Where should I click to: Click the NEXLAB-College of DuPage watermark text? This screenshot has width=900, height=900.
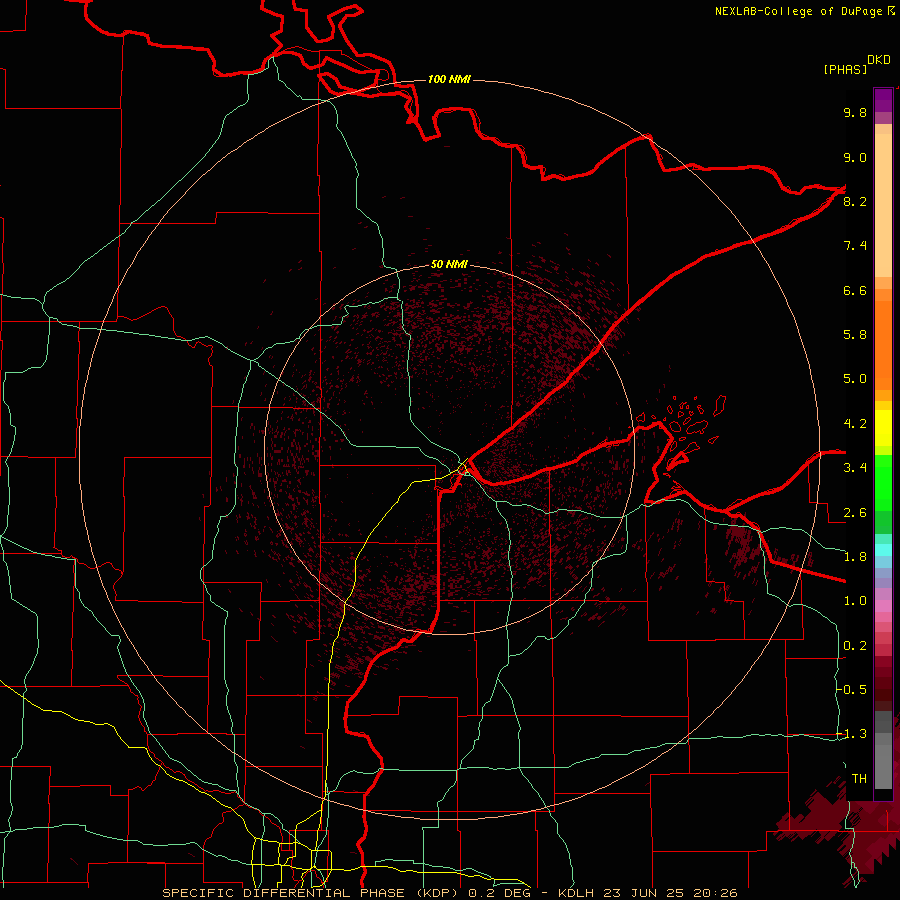click(x=805, y=11)
